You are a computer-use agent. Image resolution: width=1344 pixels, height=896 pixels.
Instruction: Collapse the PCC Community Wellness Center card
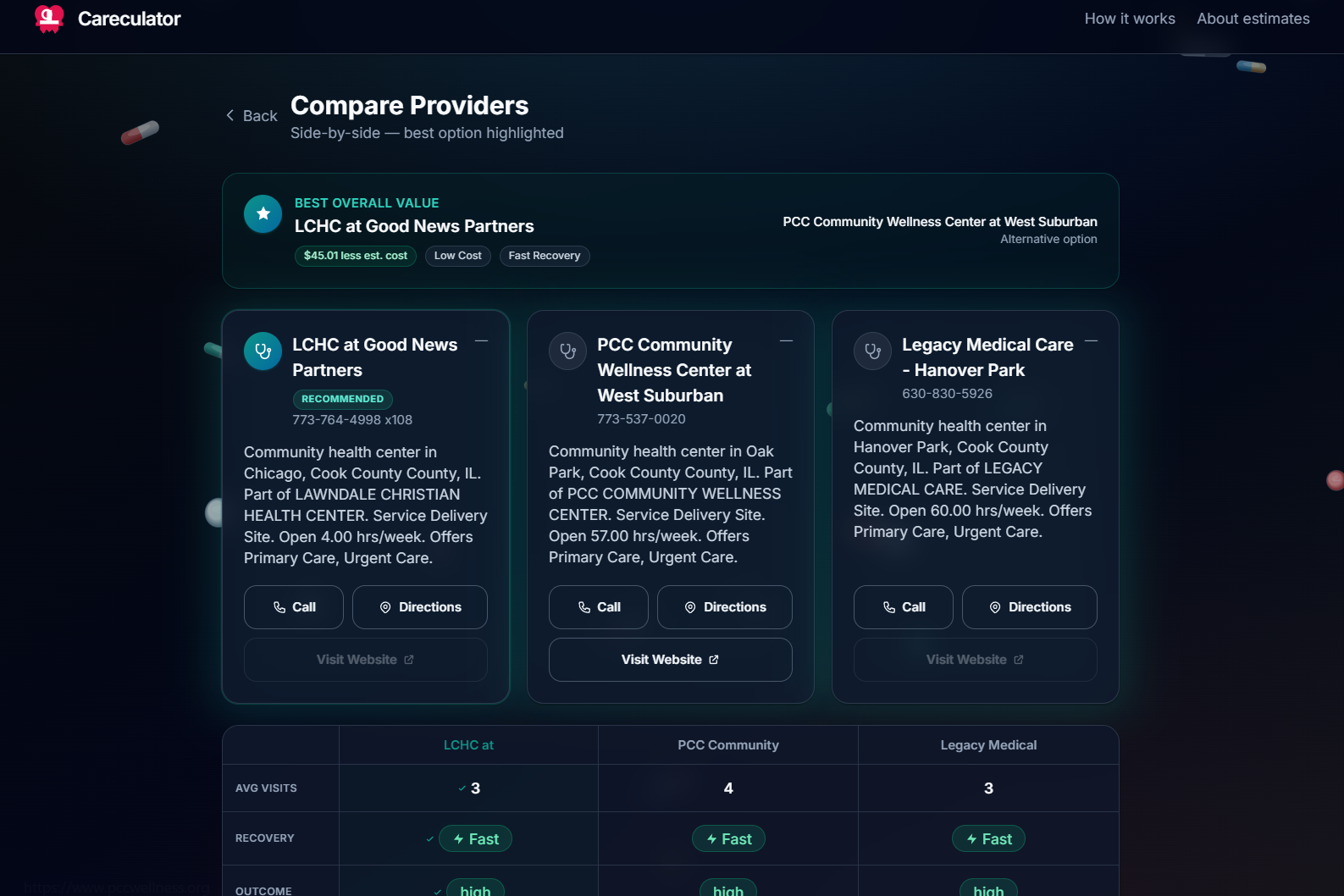[x=786, y=341]
